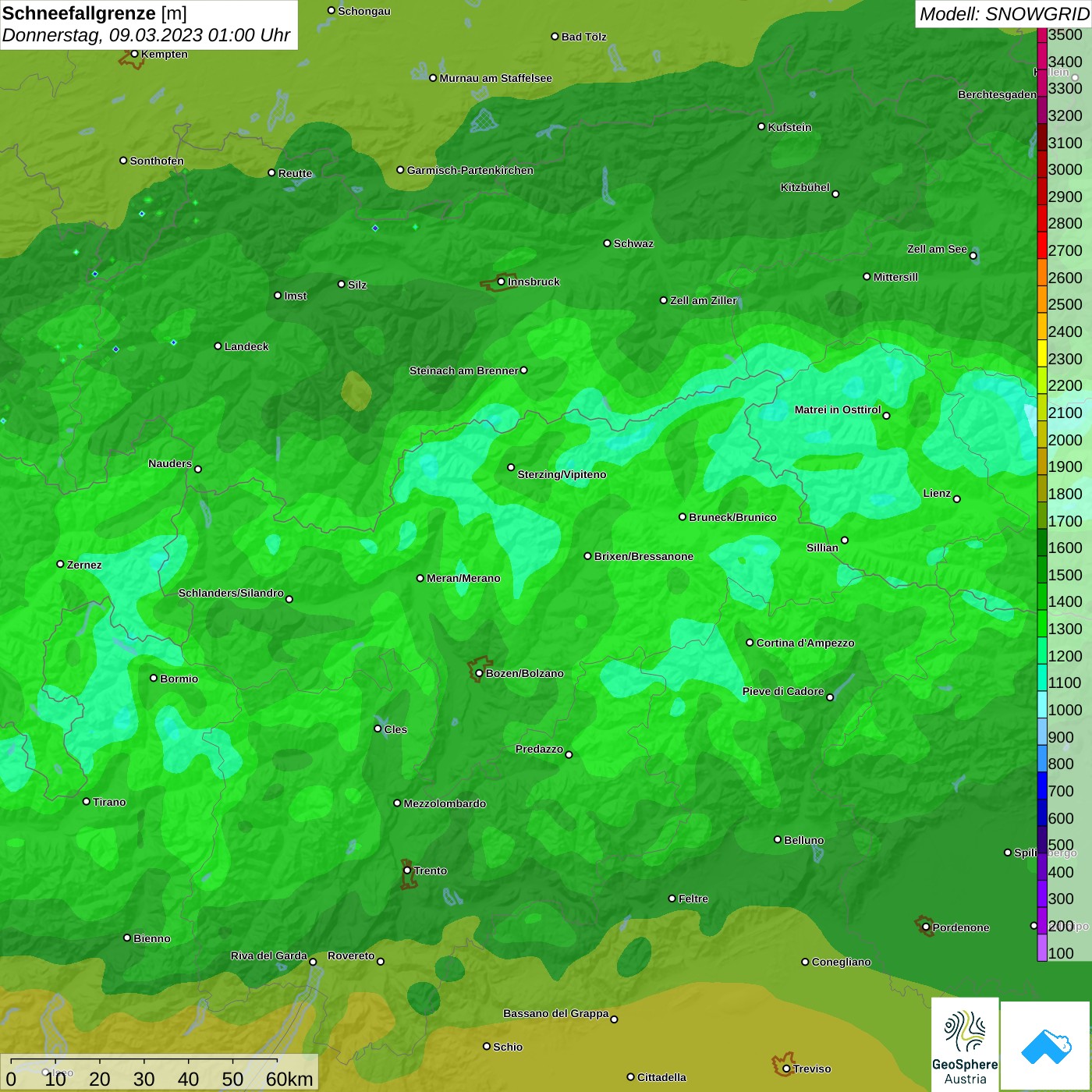Click the 'Cittadella' label

point(661,1077)
